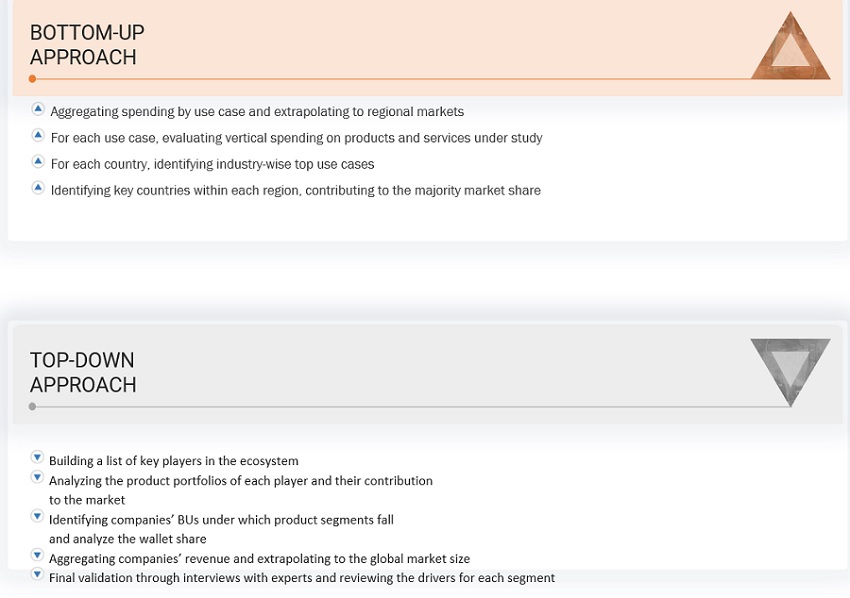Click the gray dot on the Top-Down line

pyautogui.click(x=33, y=407)
